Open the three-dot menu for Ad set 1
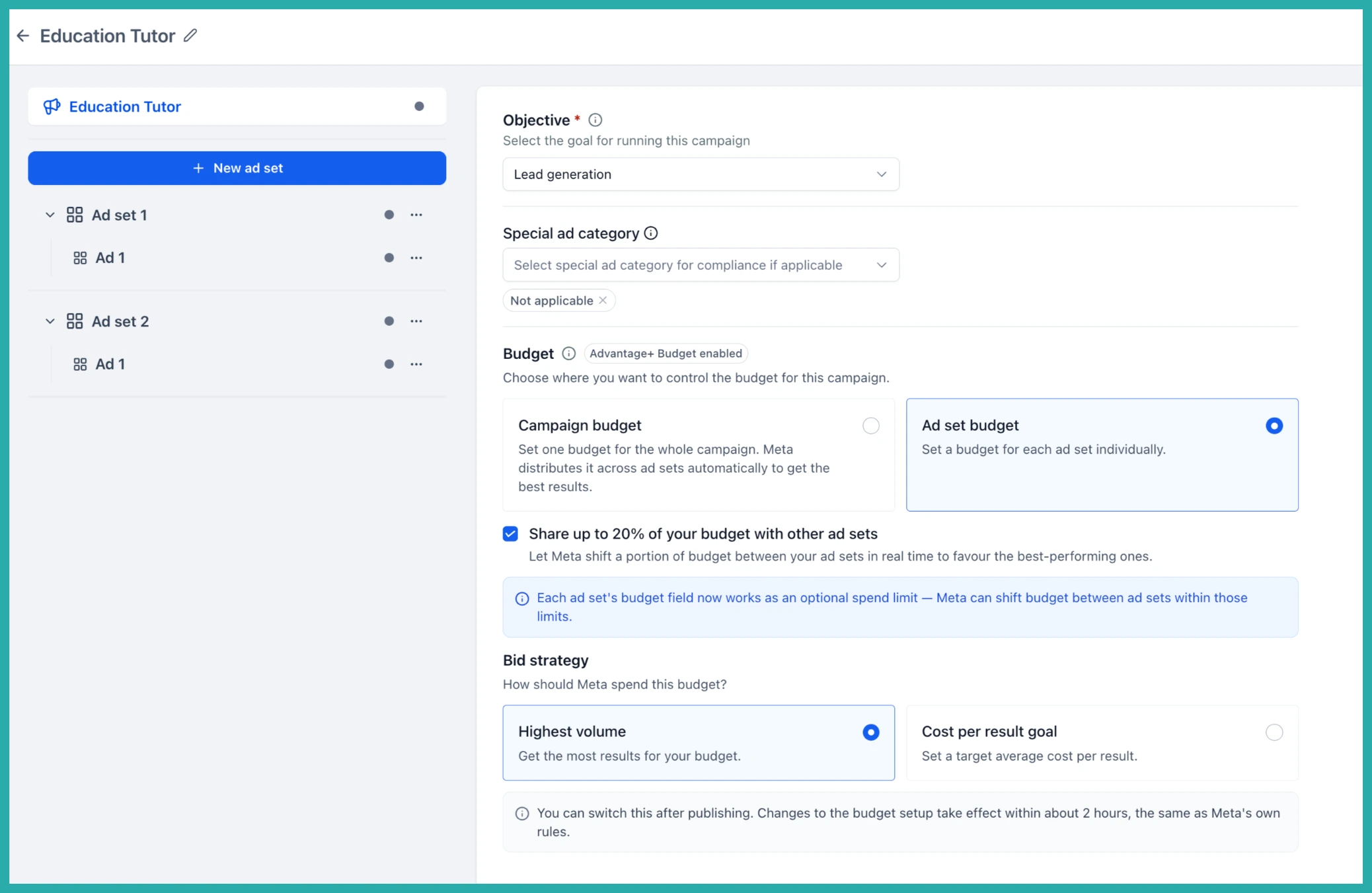The width and height of the screenshot is (1372, 893). 416,215
